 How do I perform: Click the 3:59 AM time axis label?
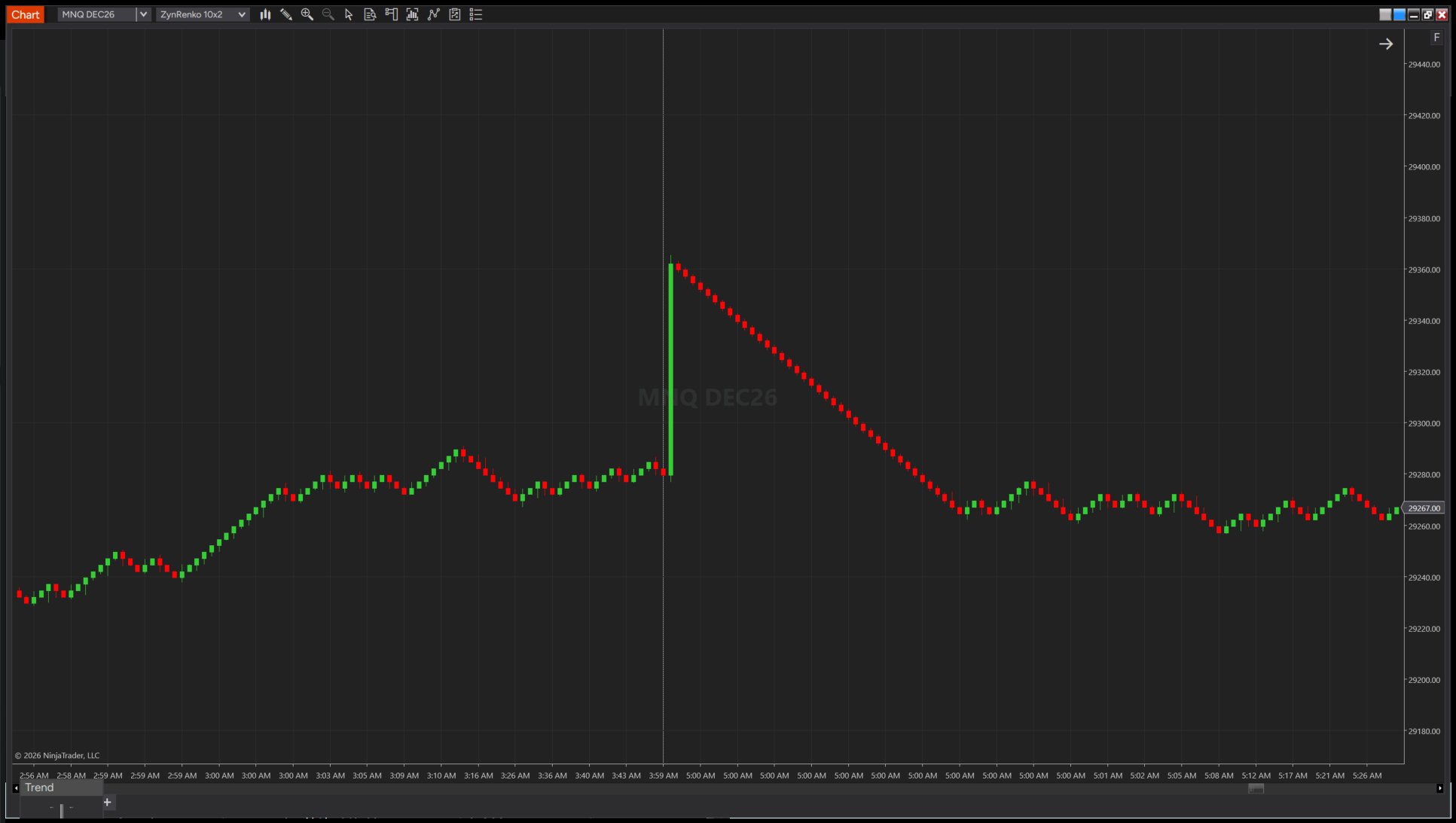point(664,776)
